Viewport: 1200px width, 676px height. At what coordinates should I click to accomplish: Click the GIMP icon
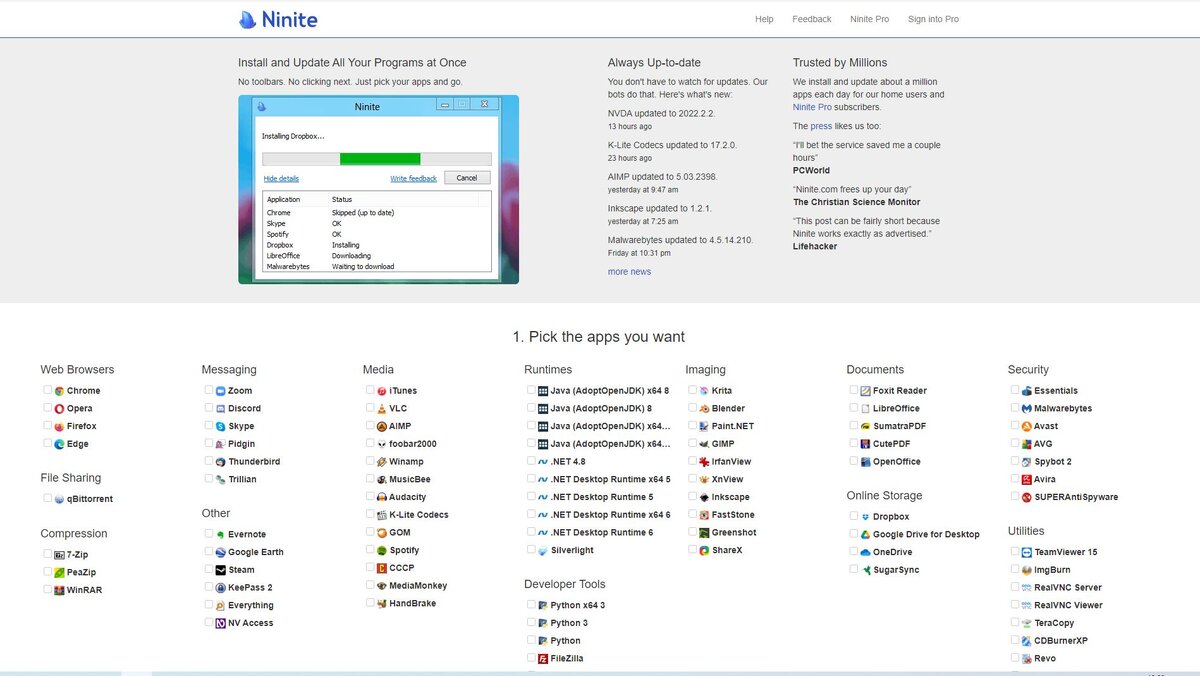pyautogui.click(x=704, y=444)
